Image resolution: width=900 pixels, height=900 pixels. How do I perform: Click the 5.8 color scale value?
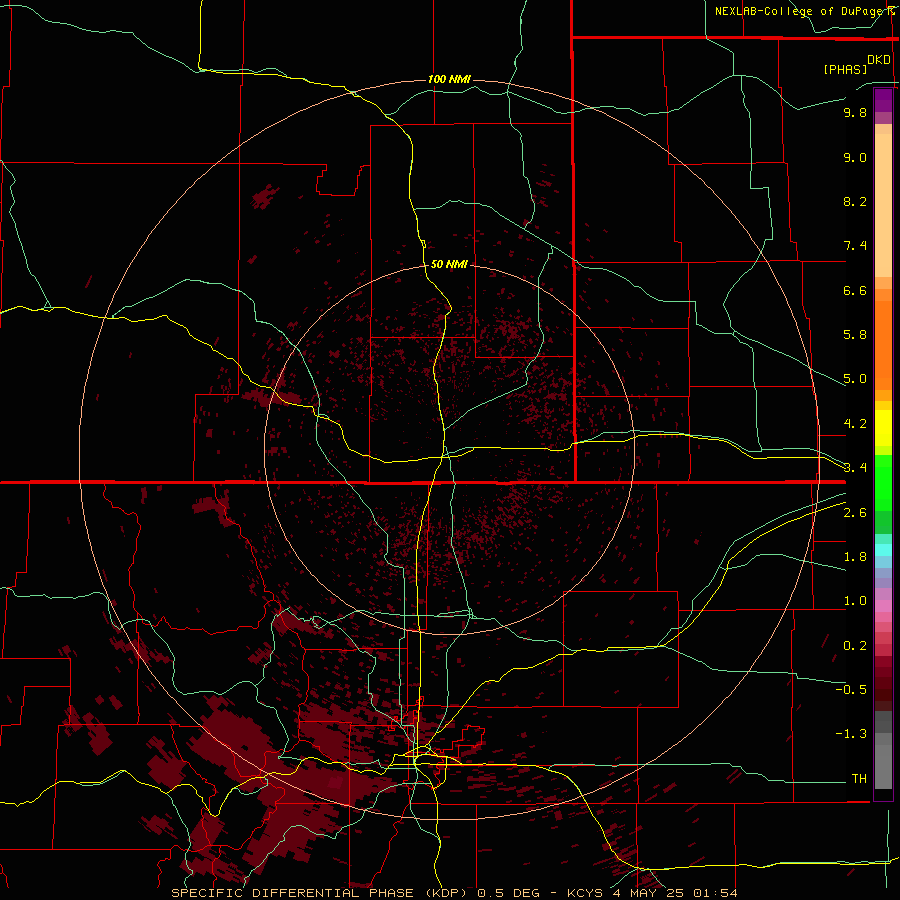point(855,335)
